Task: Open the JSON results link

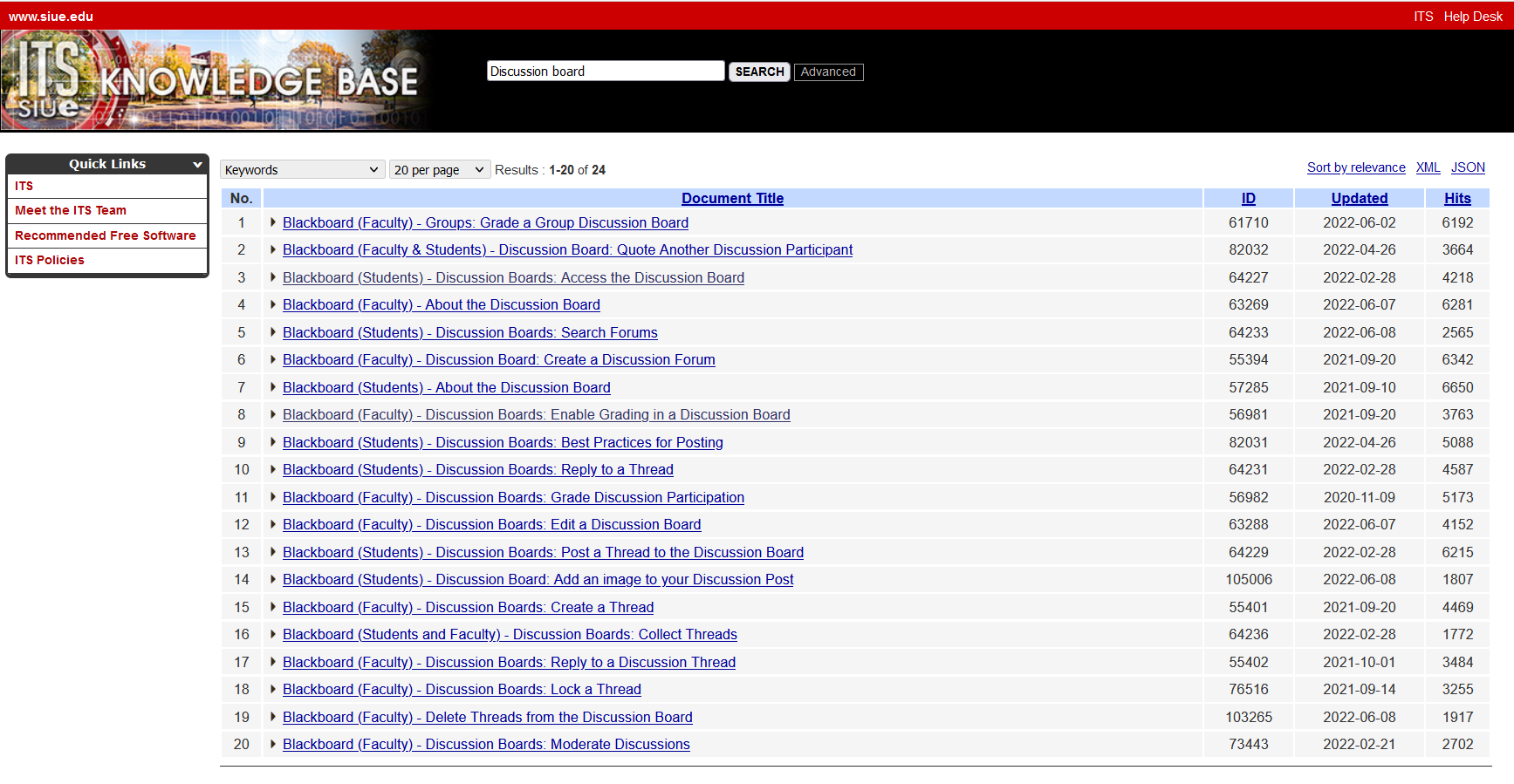Action: 1467,167
